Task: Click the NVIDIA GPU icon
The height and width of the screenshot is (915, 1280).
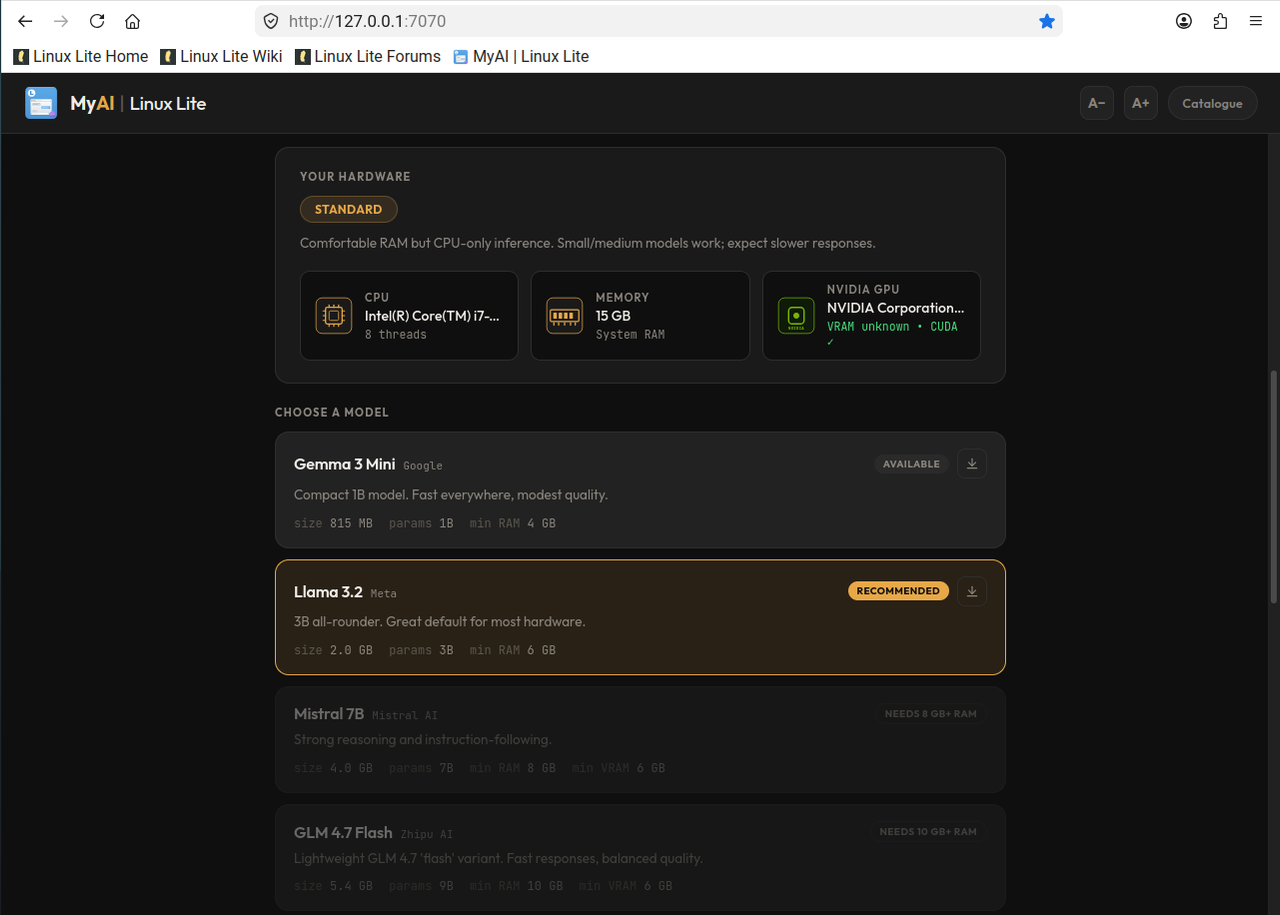Action: coord(797,315)
